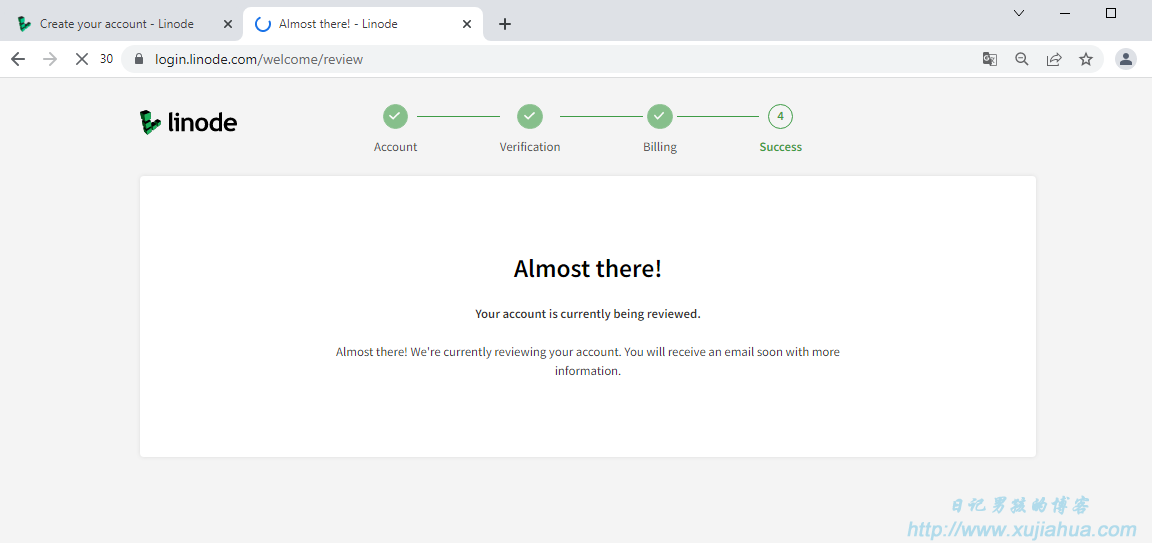The width and height of the screenshot is (1152, 543).
Task: Click the share page icon
Action: 1054,60
